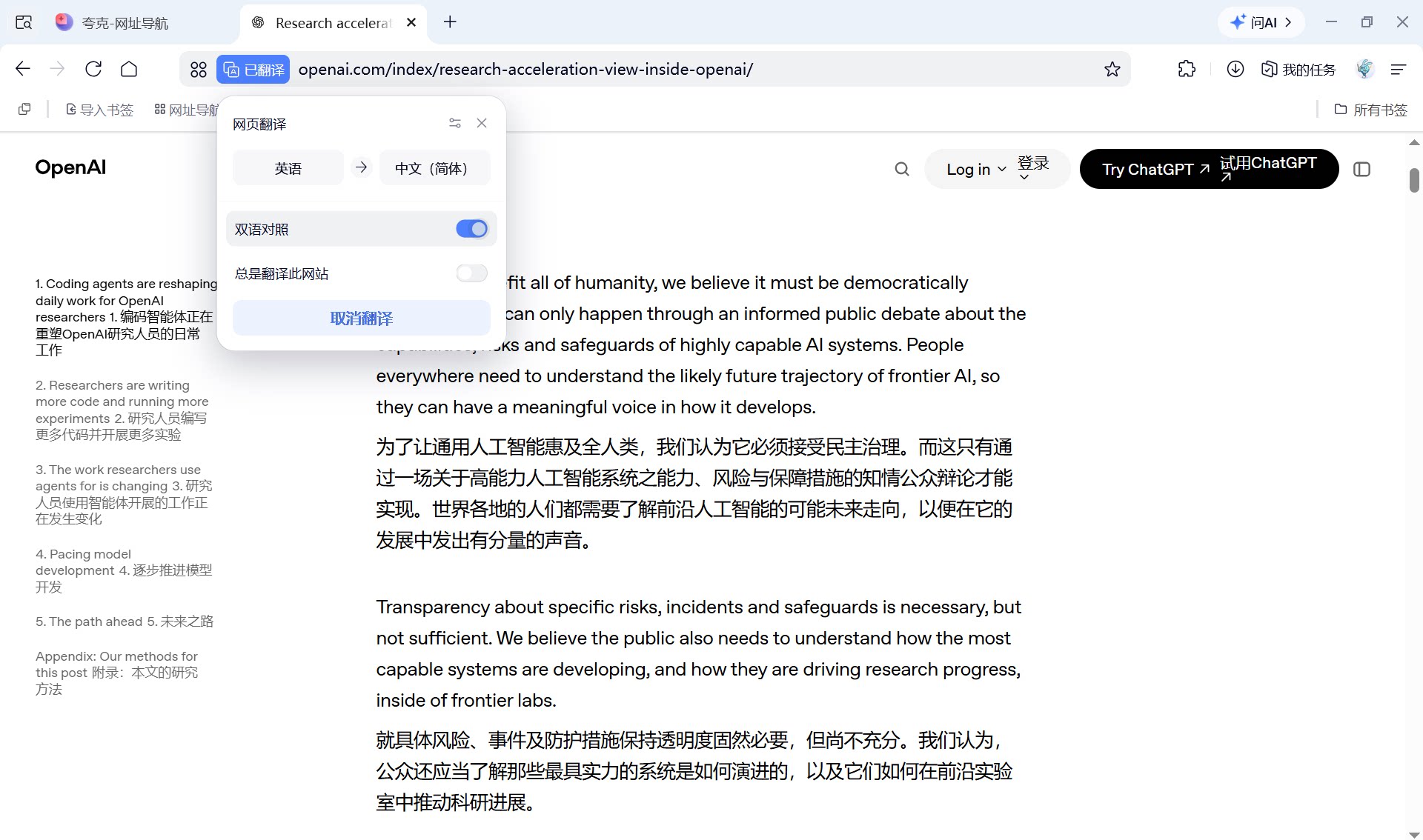Open the four-squares apps grid icon
The height and width of the screenshot is (840, 1423).
pos(199,70)
